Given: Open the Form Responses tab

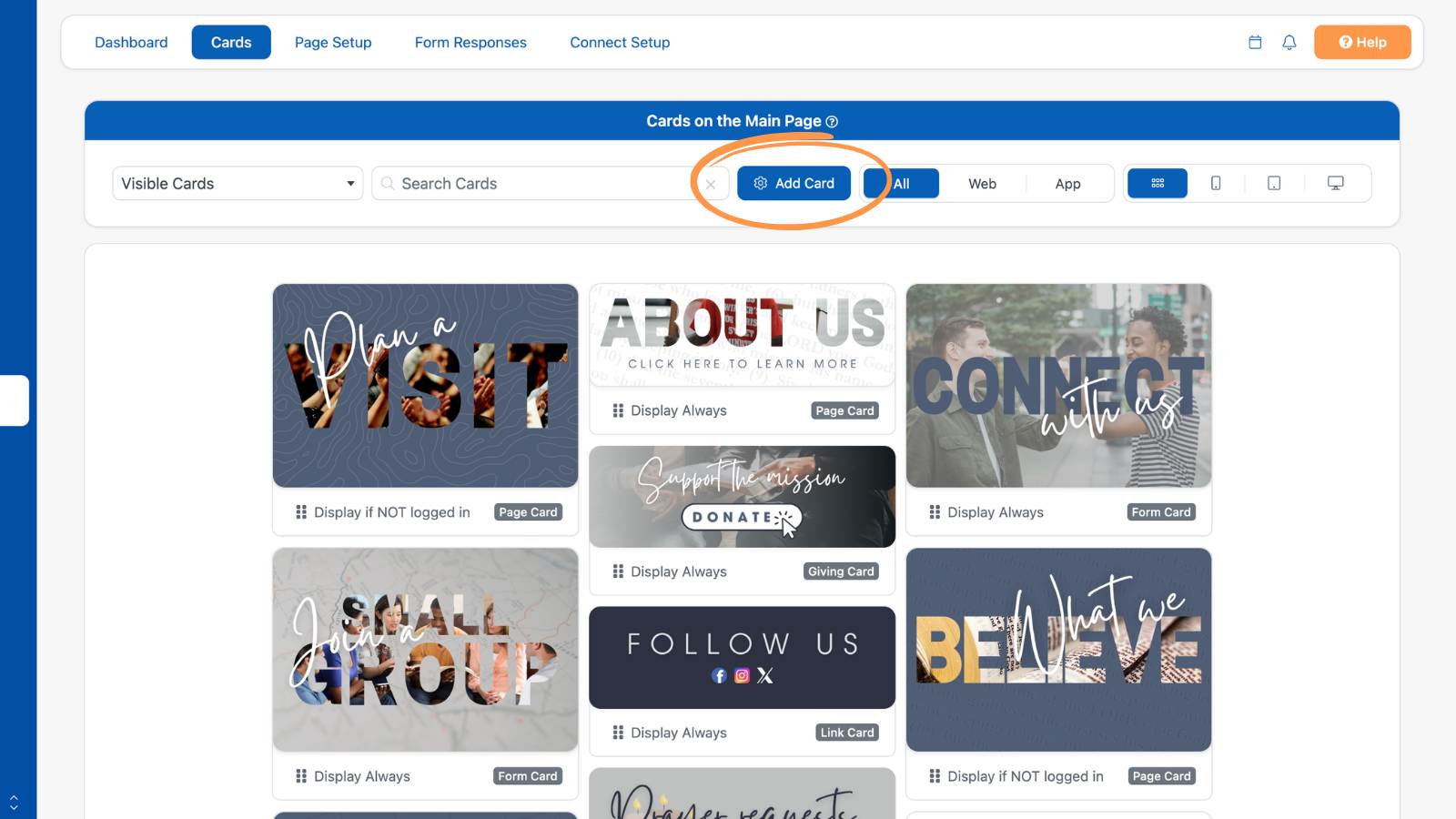Looking at the screenshot, I should pyautogui.click(x=470, y=42).
